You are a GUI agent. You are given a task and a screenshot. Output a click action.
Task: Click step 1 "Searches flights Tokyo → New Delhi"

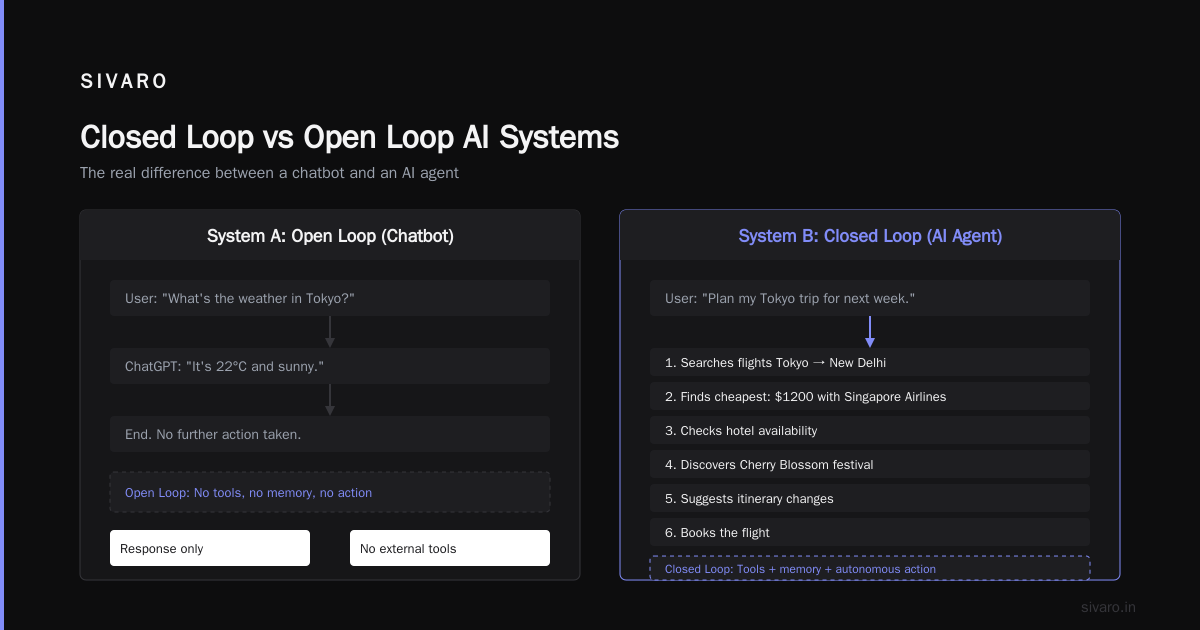point(870,362)
